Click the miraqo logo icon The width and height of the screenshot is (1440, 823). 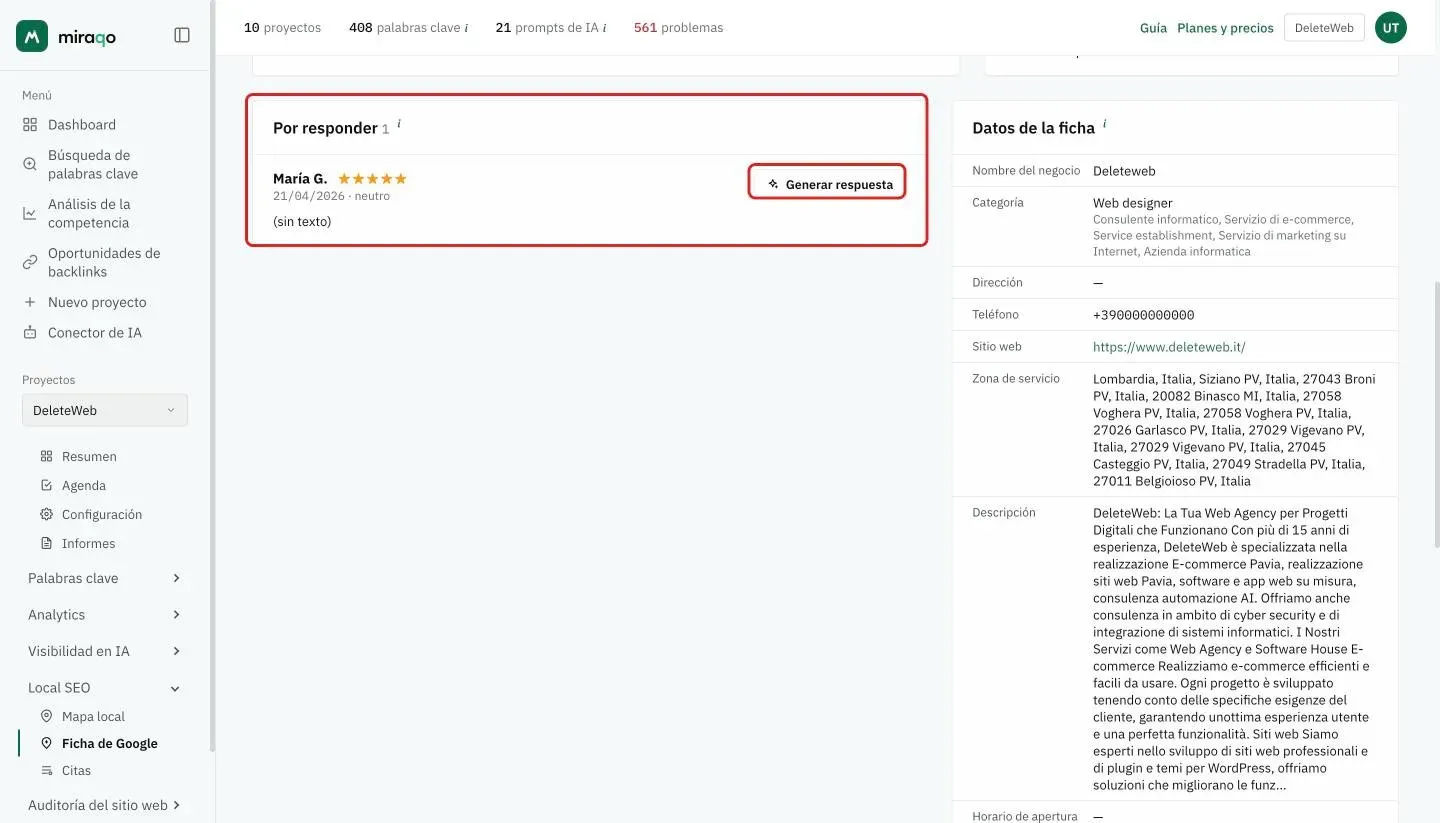[32, 36]
